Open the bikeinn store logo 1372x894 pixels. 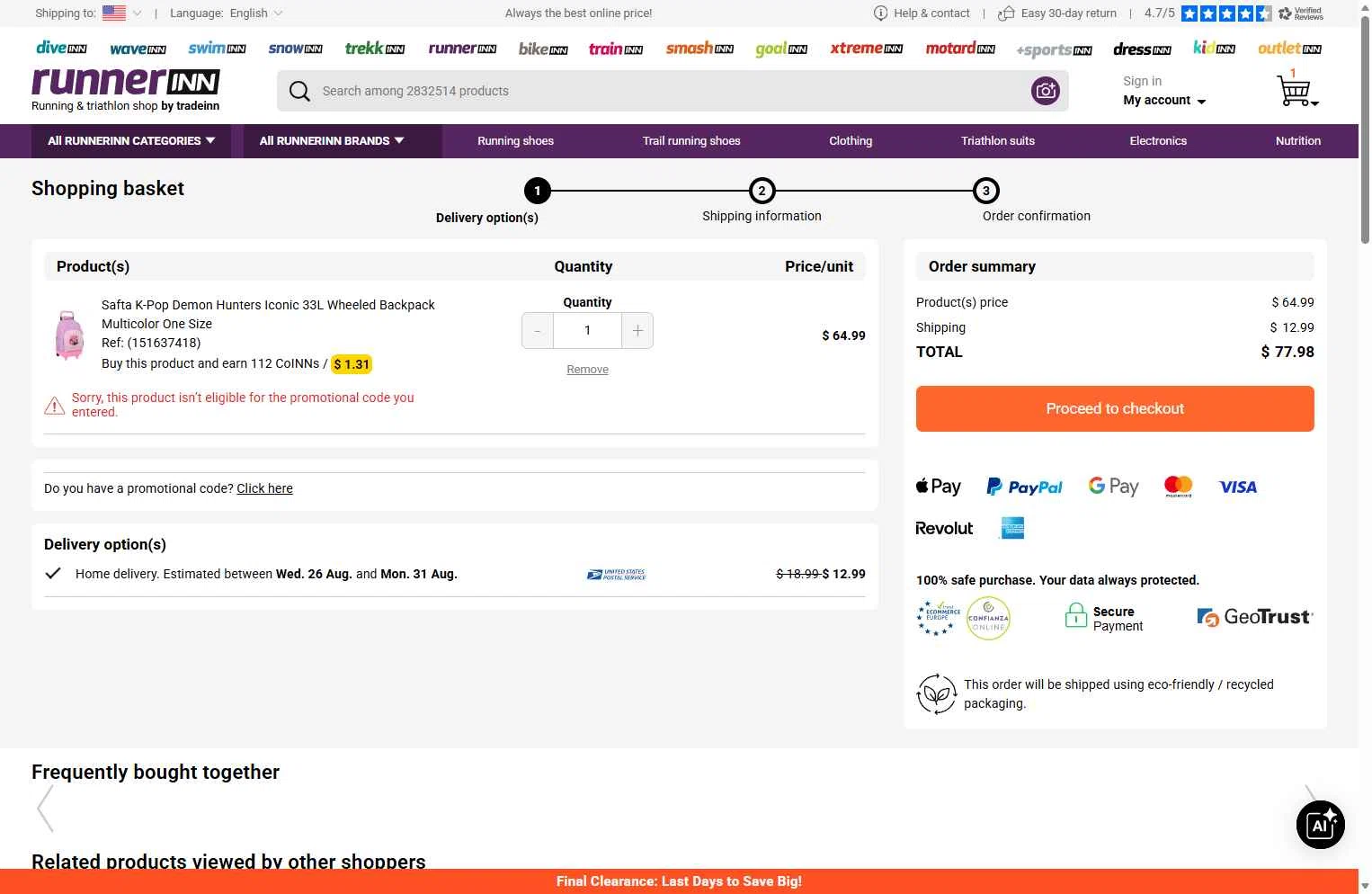543,49
